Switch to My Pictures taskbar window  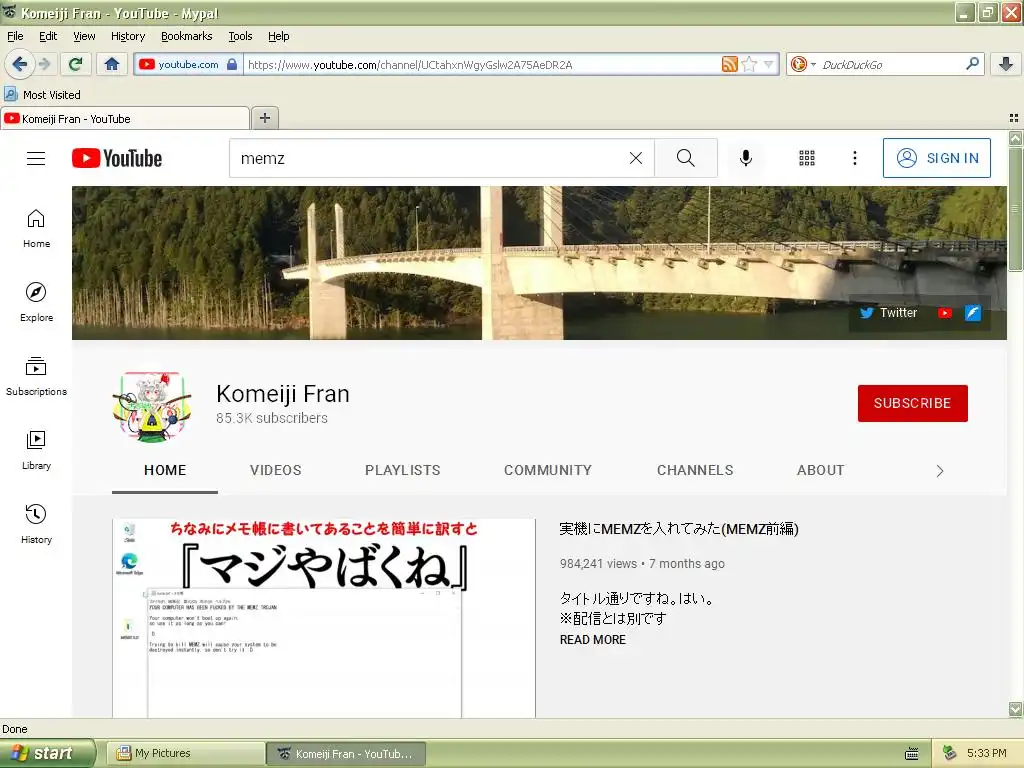(x=185, y=754)
